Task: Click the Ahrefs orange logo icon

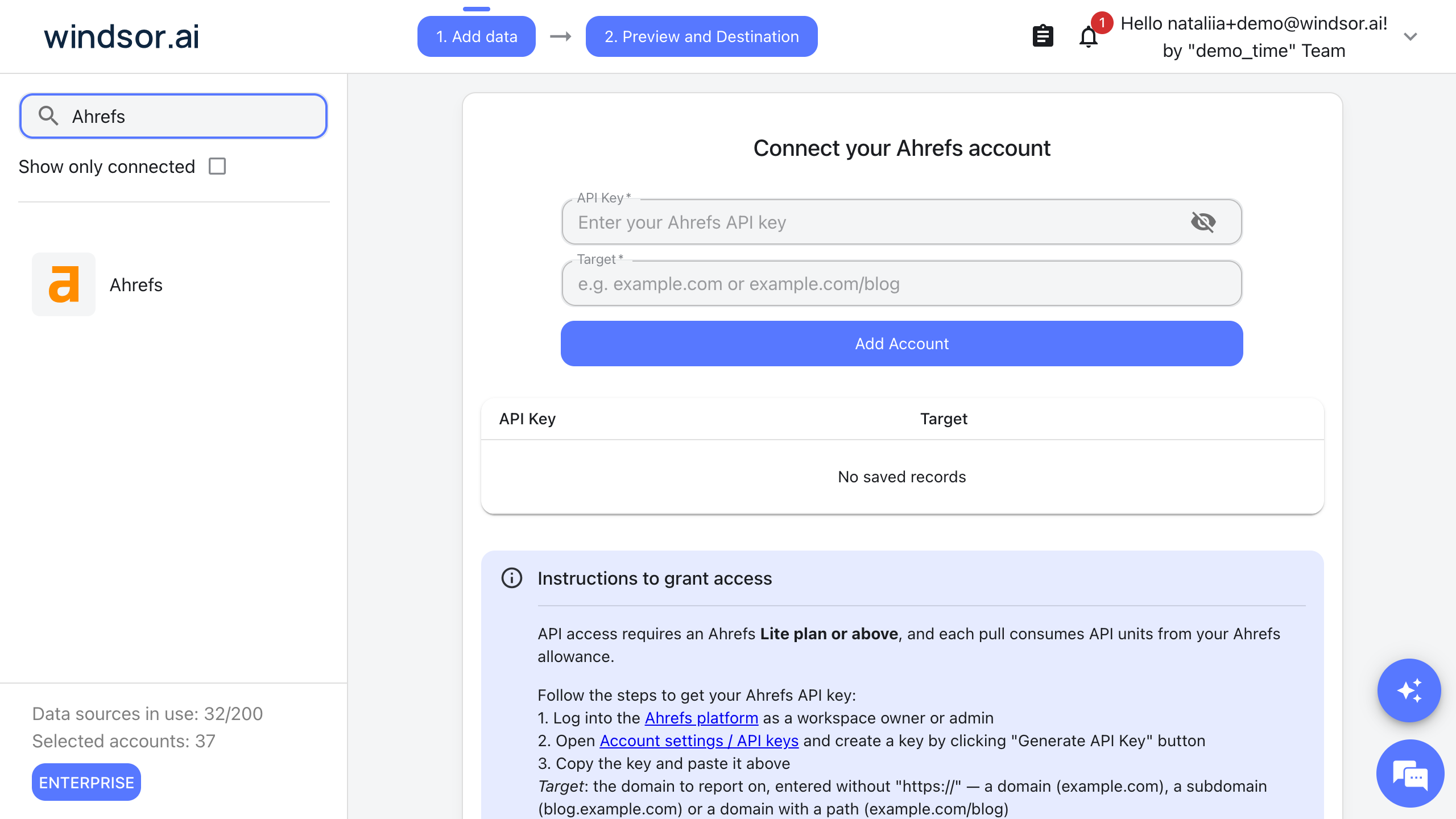Action: 64,284
